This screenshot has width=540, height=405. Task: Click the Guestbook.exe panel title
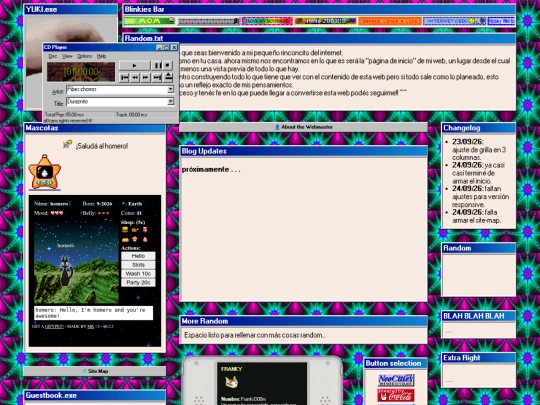pyautogui.click(x=51, y=395)
